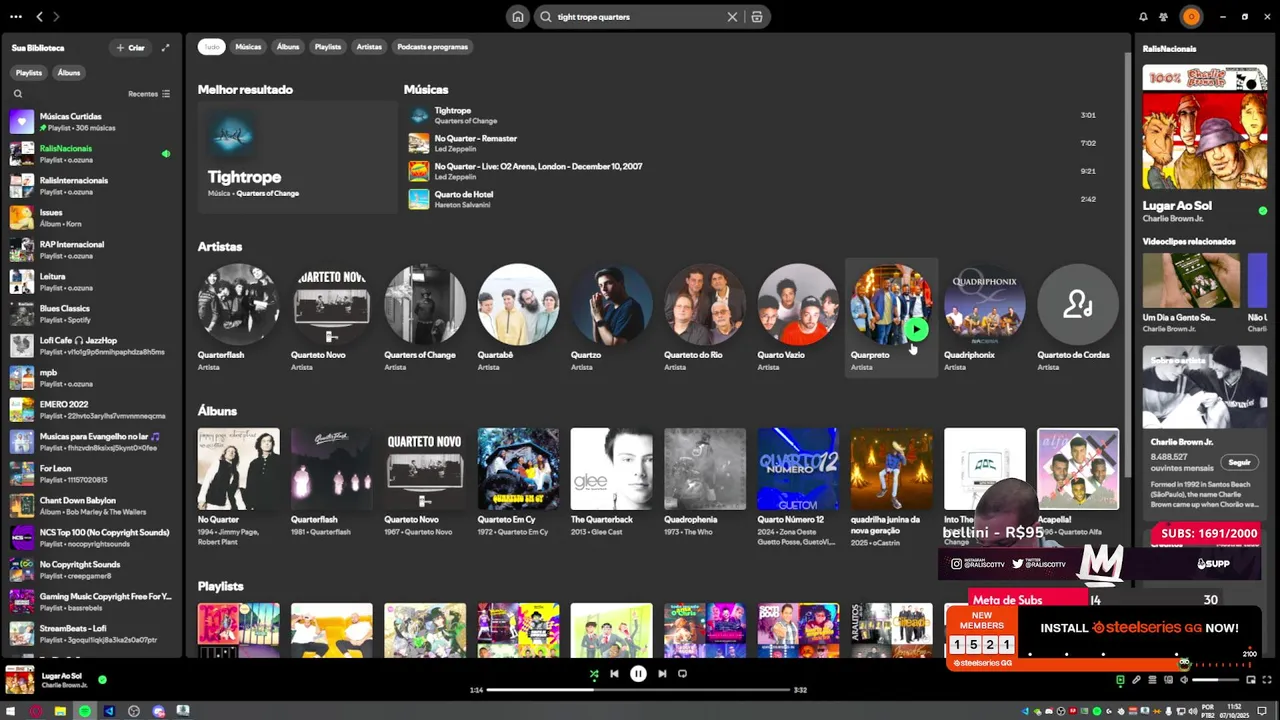The width and height of the screenshot is (1280, 720).
Task: Select the Podcasts e programas tab
Action: point(432,47)
